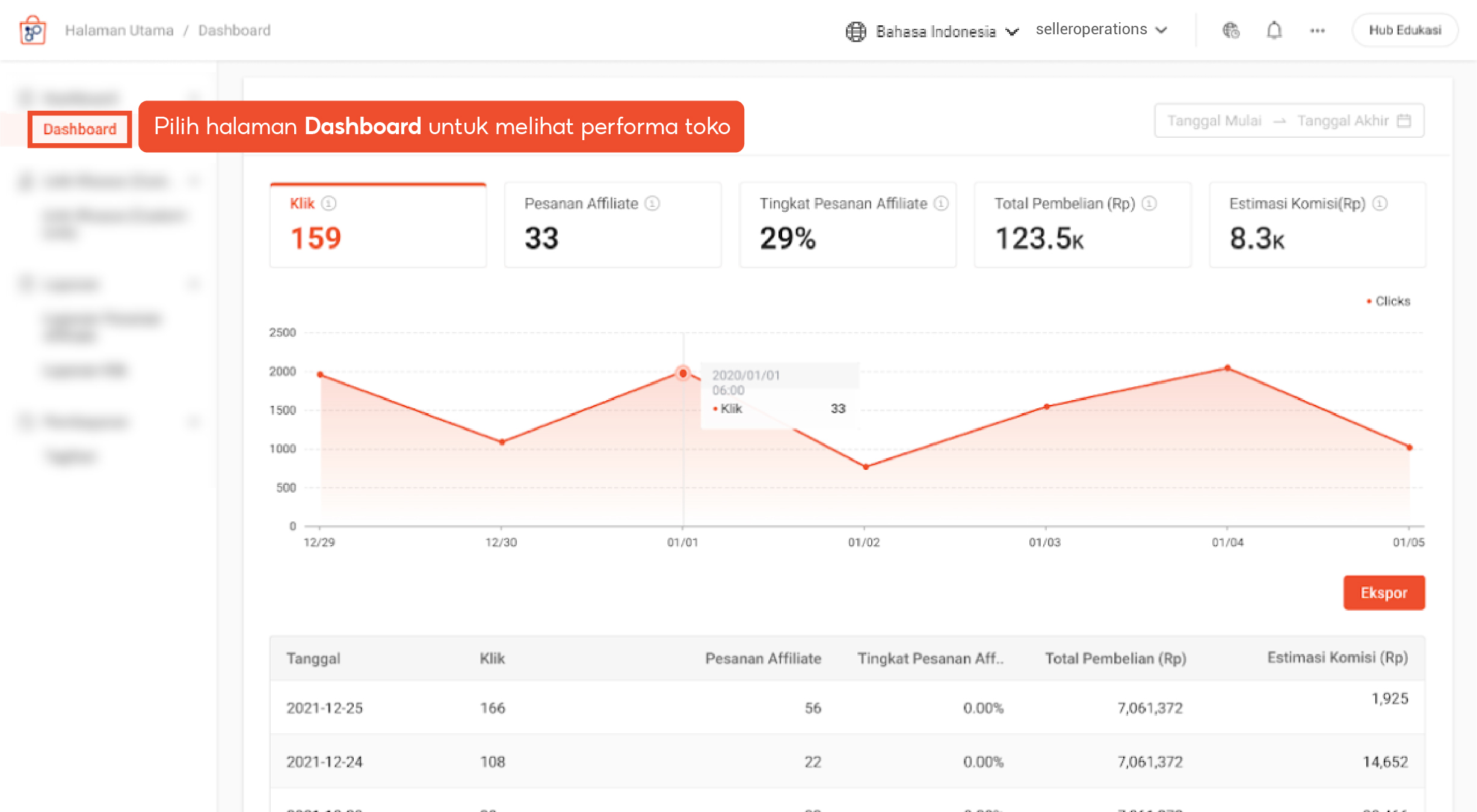Open the notification bell
The width and height of the screenshot is (1477, 812).
1274,30
